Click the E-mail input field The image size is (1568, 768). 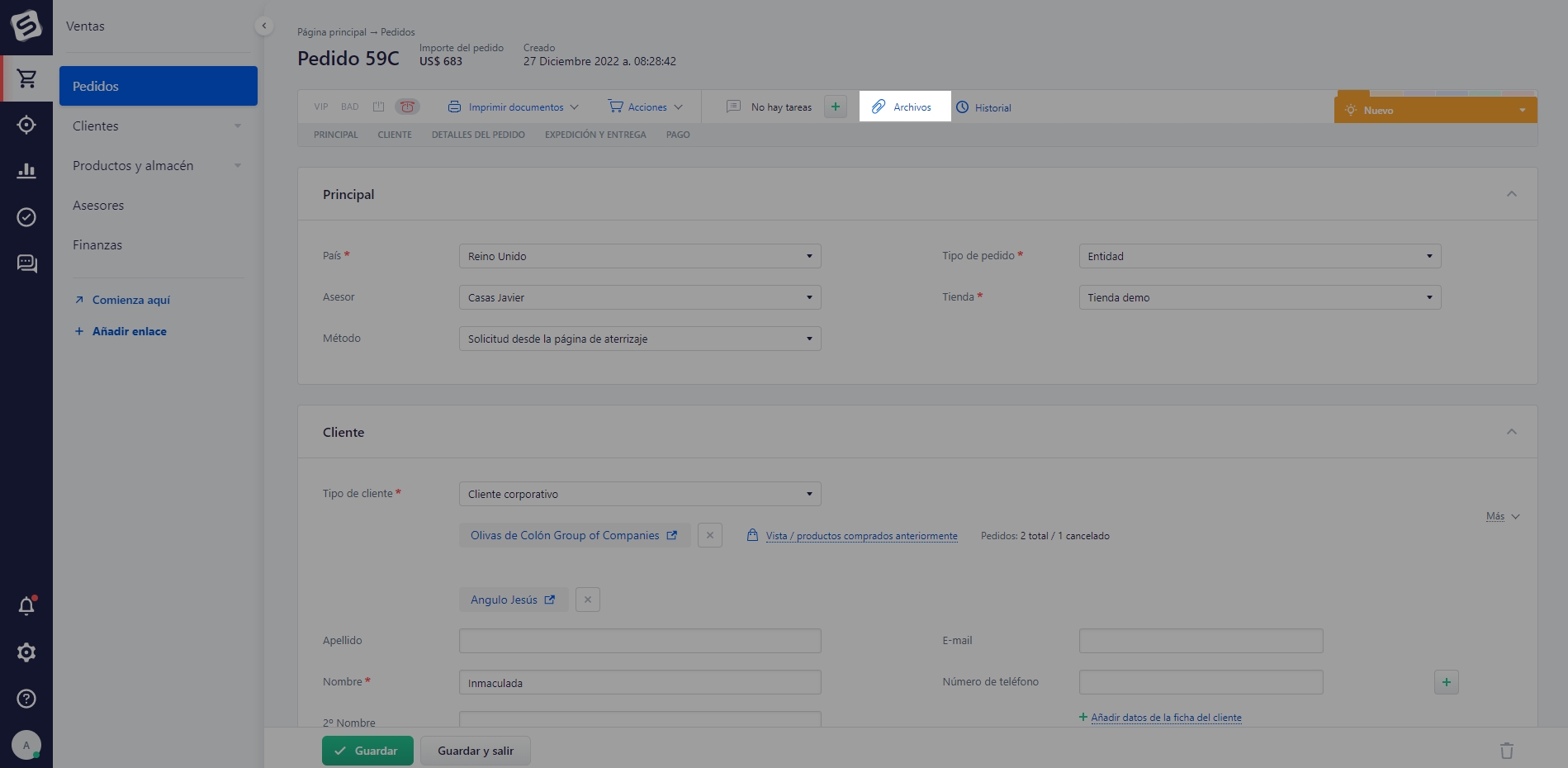(1200, 641)
